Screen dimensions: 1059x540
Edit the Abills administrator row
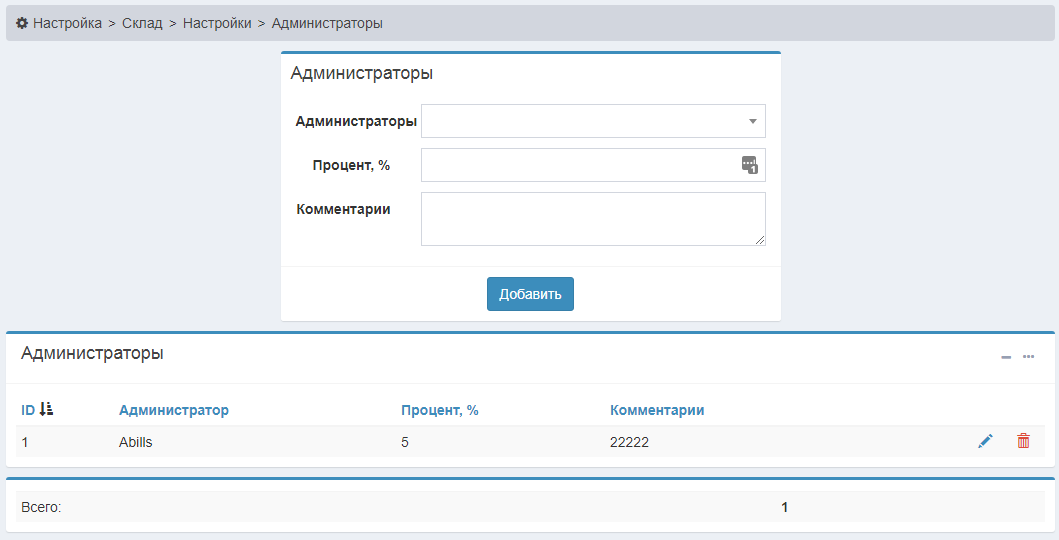[x=985, y=441]
